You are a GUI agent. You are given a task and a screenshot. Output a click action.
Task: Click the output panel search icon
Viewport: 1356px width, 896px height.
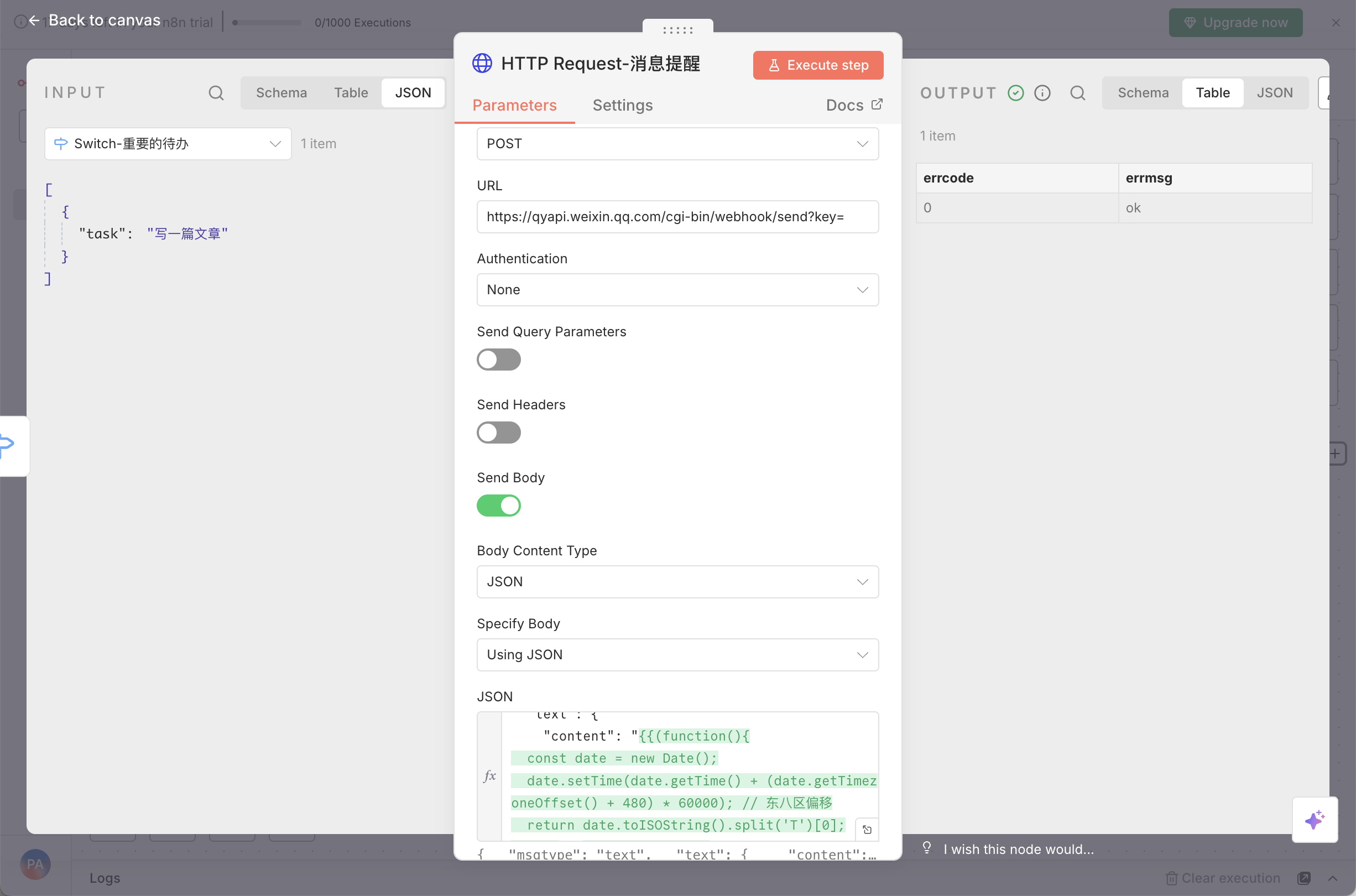1077,92
